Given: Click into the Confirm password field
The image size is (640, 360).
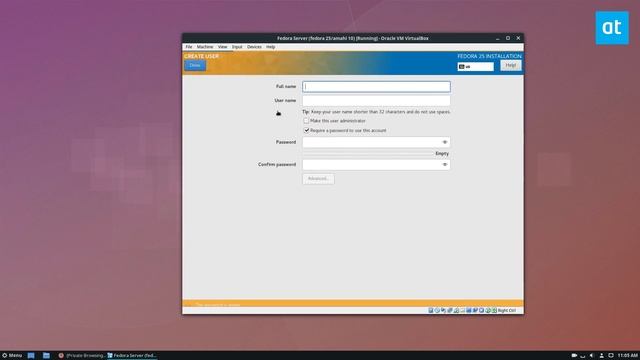Looking at the screenshot, I should (376, 164).
